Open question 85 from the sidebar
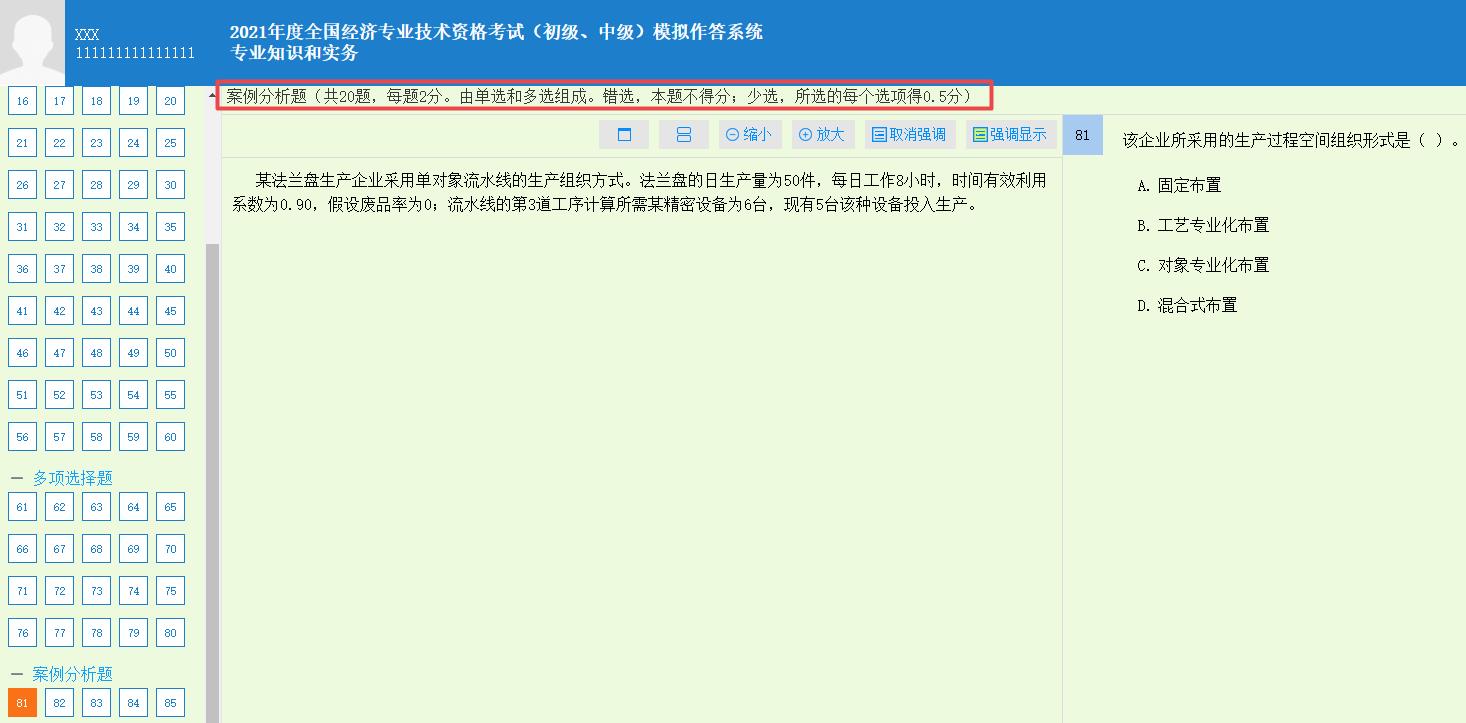The height and width of the screenshot is (723, 1466). (170, 702)
